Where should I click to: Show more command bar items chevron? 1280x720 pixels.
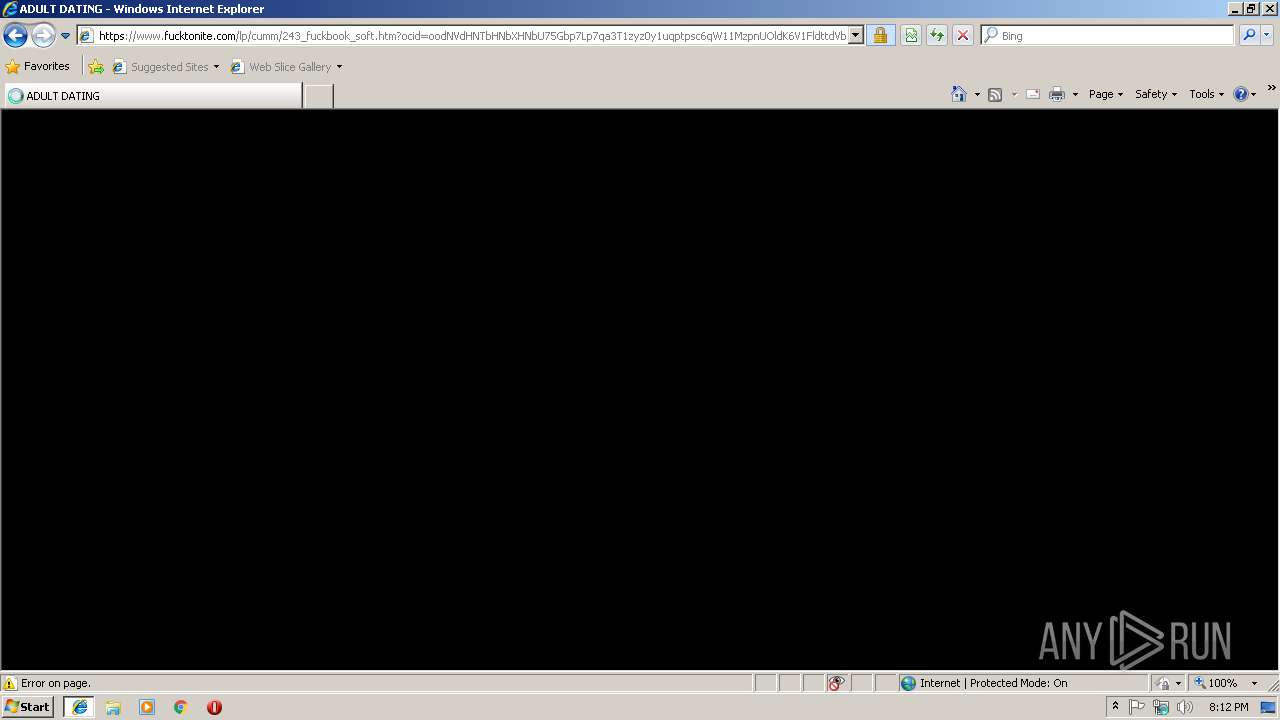pyautogui.click(x=1271, y=89)
